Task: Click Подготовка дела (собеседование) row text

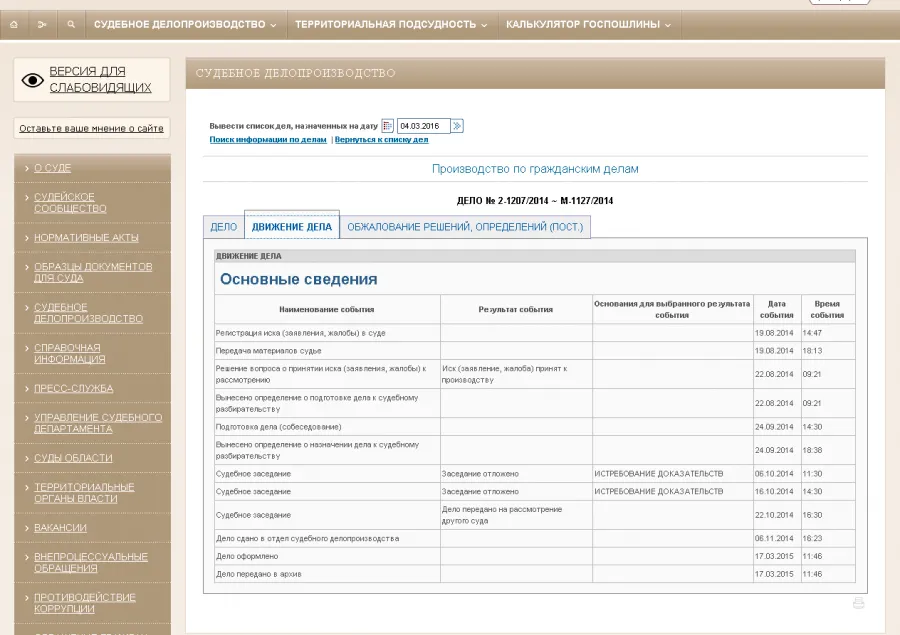Action: [x=278, y=427]
